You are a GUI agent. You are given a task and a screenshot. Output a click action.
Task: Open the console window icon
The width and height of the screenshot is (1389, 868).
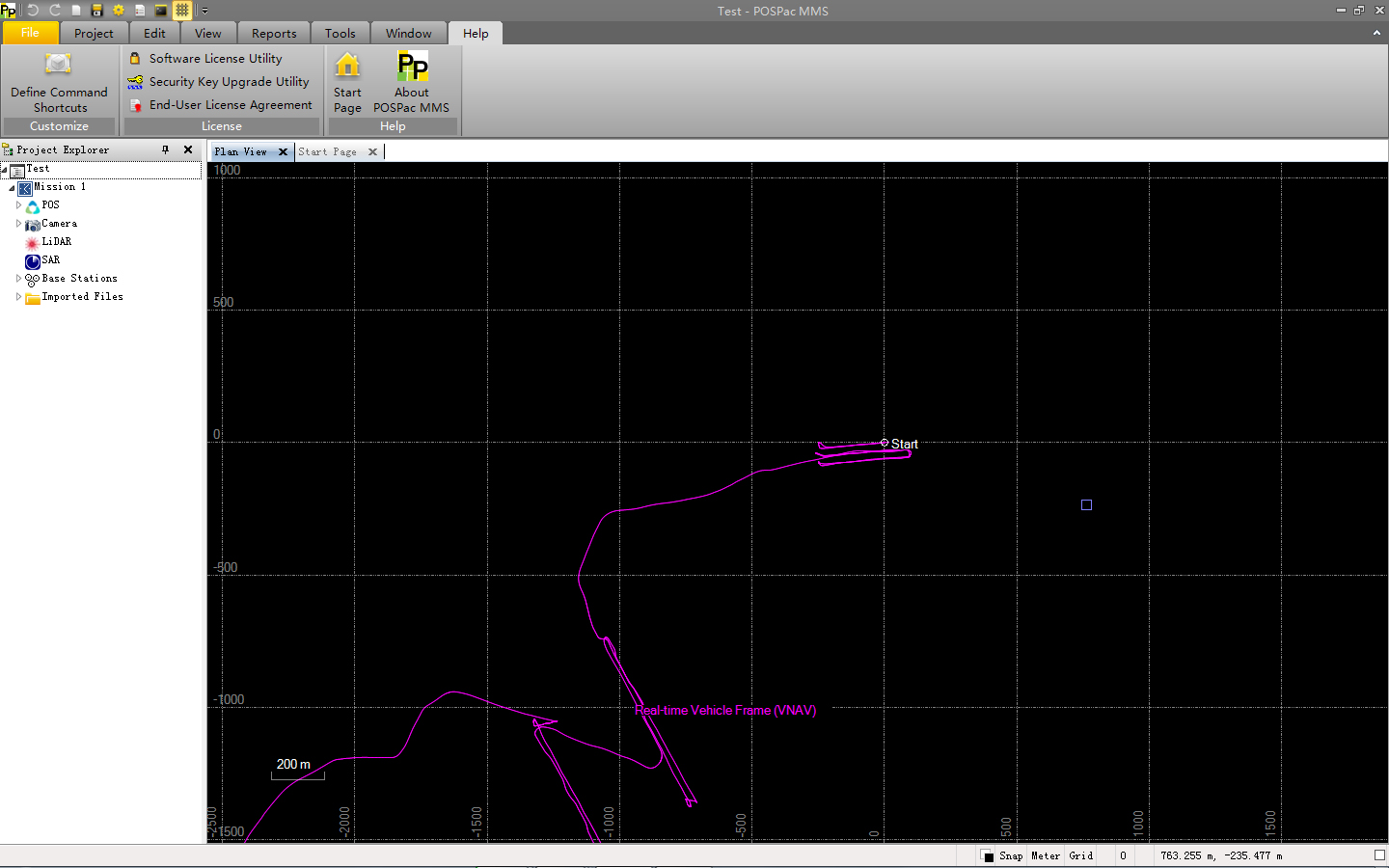click(160, 10)
